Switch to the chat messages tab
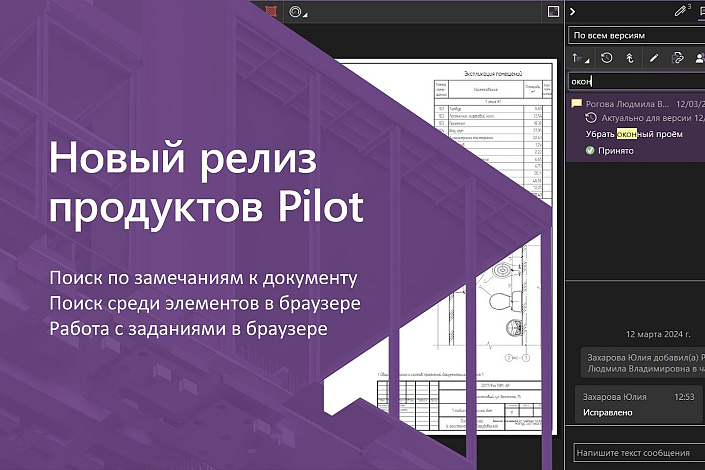This screenshot has height=470, width=705. click(x=700, y=11)
